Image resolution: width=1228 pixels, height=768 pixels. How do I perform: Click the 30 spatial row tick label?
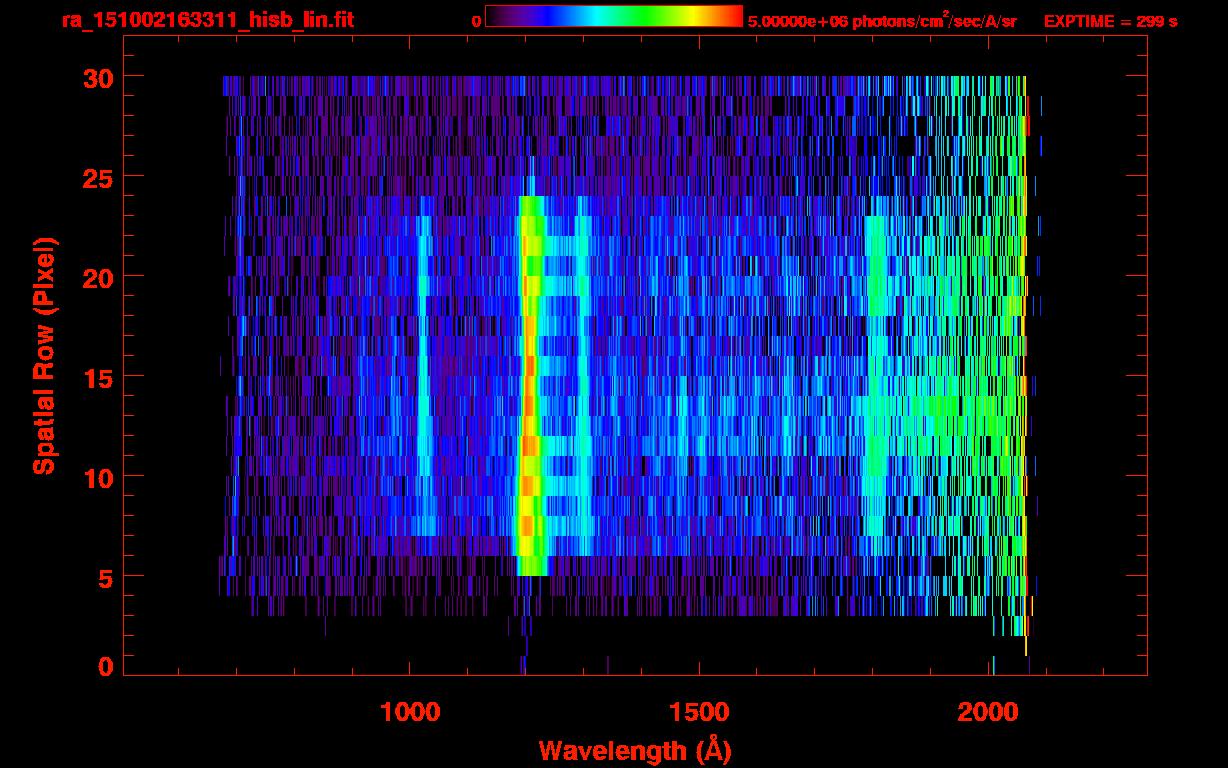click(x=98, y=77)
